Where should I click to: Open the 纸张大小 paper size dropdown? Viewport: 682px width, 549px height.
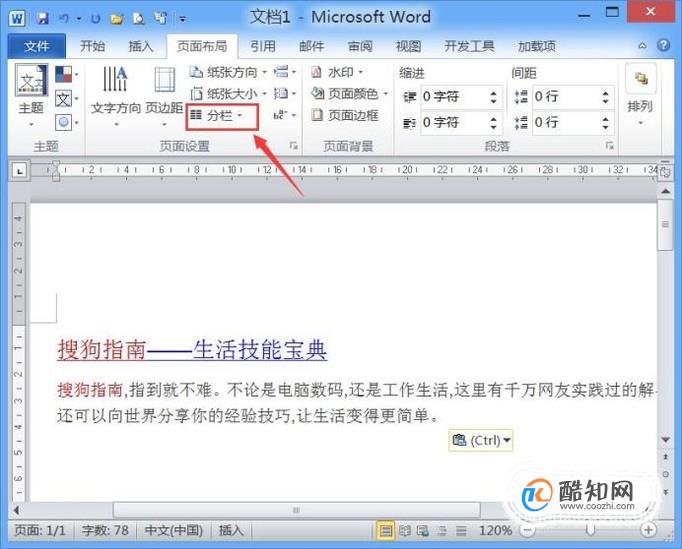point(228,94)
